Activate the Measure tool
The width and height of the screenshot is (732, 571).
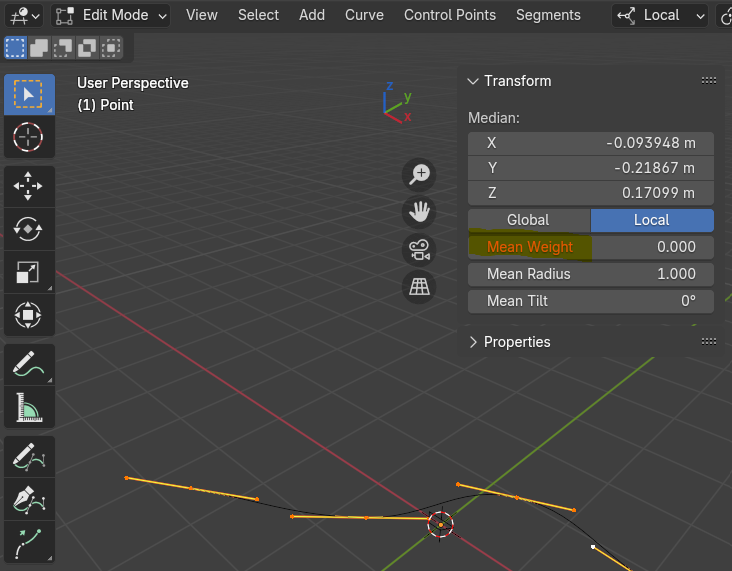tap(29, 407)
